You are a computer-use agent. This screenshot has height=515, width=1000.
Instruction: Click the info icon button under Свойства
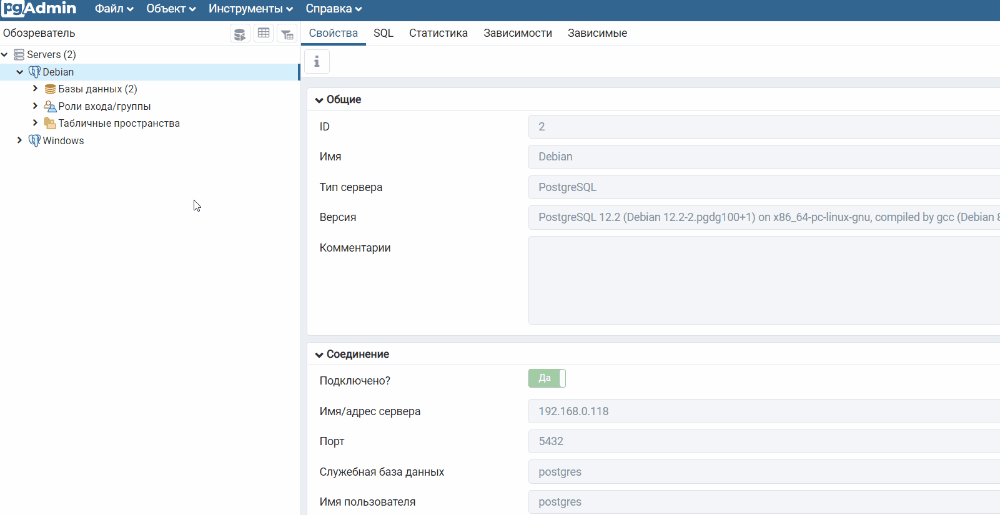pos(317,62)
